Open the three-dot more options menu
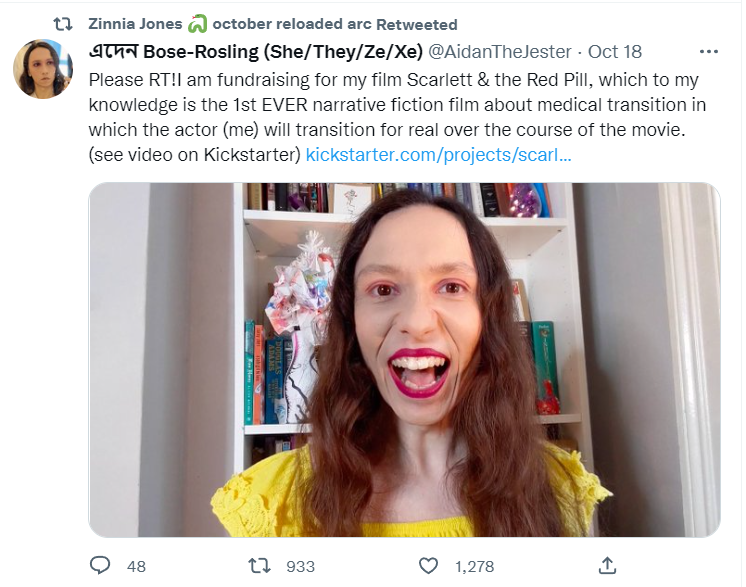This screenshot has width=746, height=587. (x=708, y=51)
